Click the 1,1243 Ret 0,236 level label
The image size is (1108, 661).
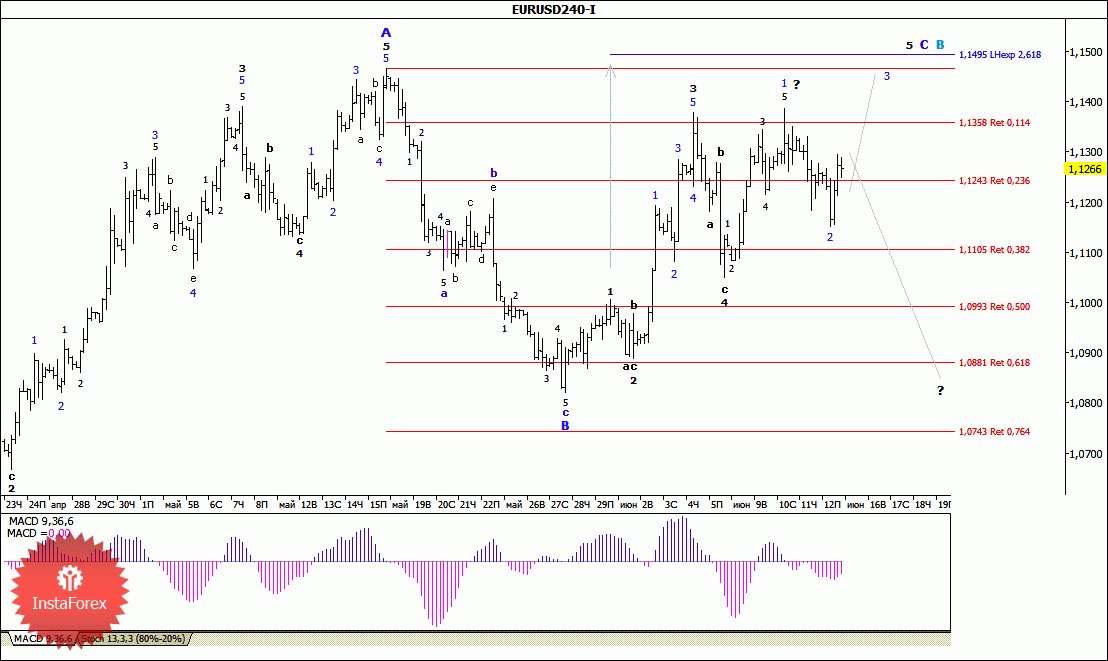(994, 180)
